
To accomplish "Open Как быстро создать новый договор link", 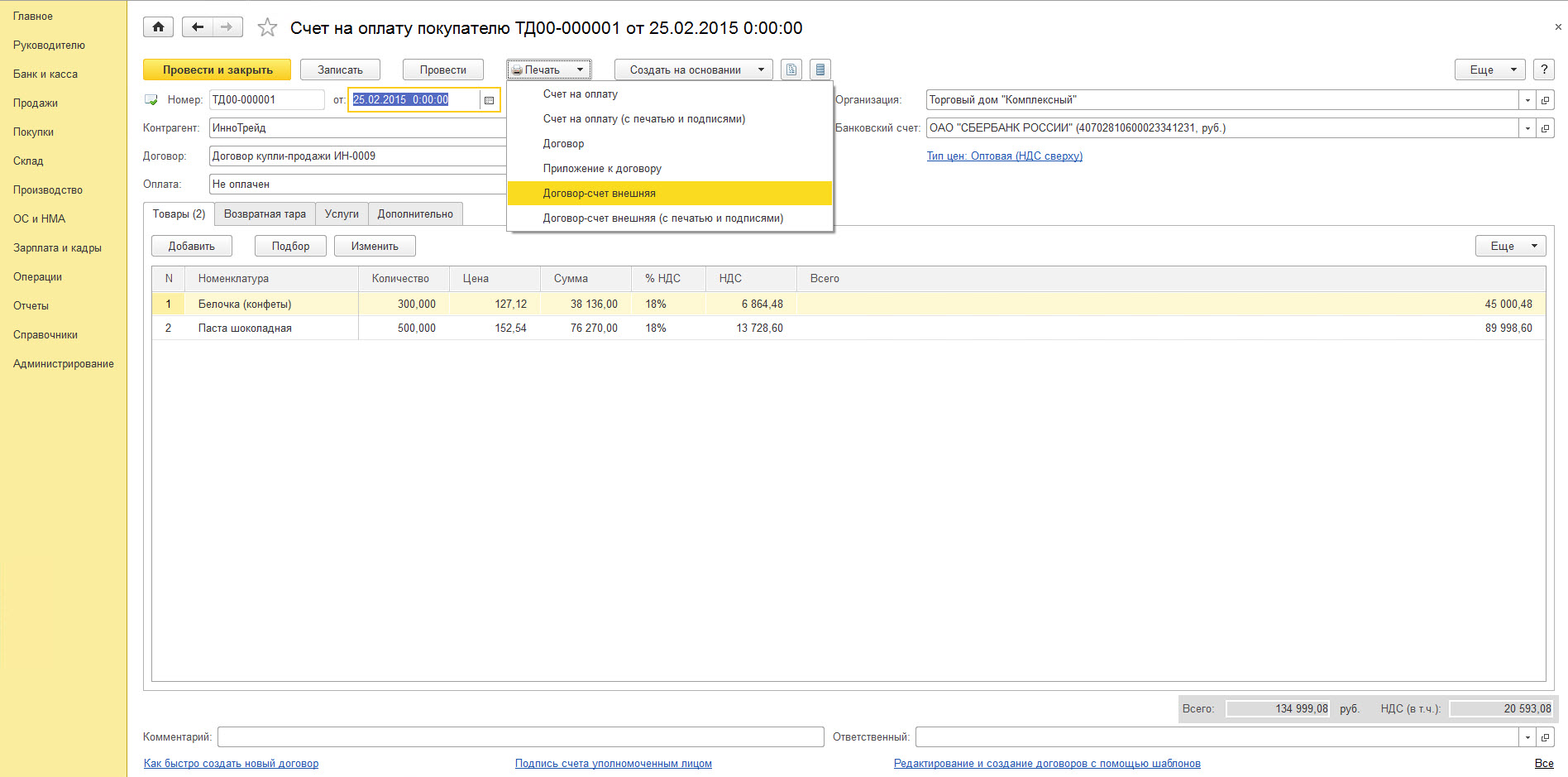I will tap(231, 764).
